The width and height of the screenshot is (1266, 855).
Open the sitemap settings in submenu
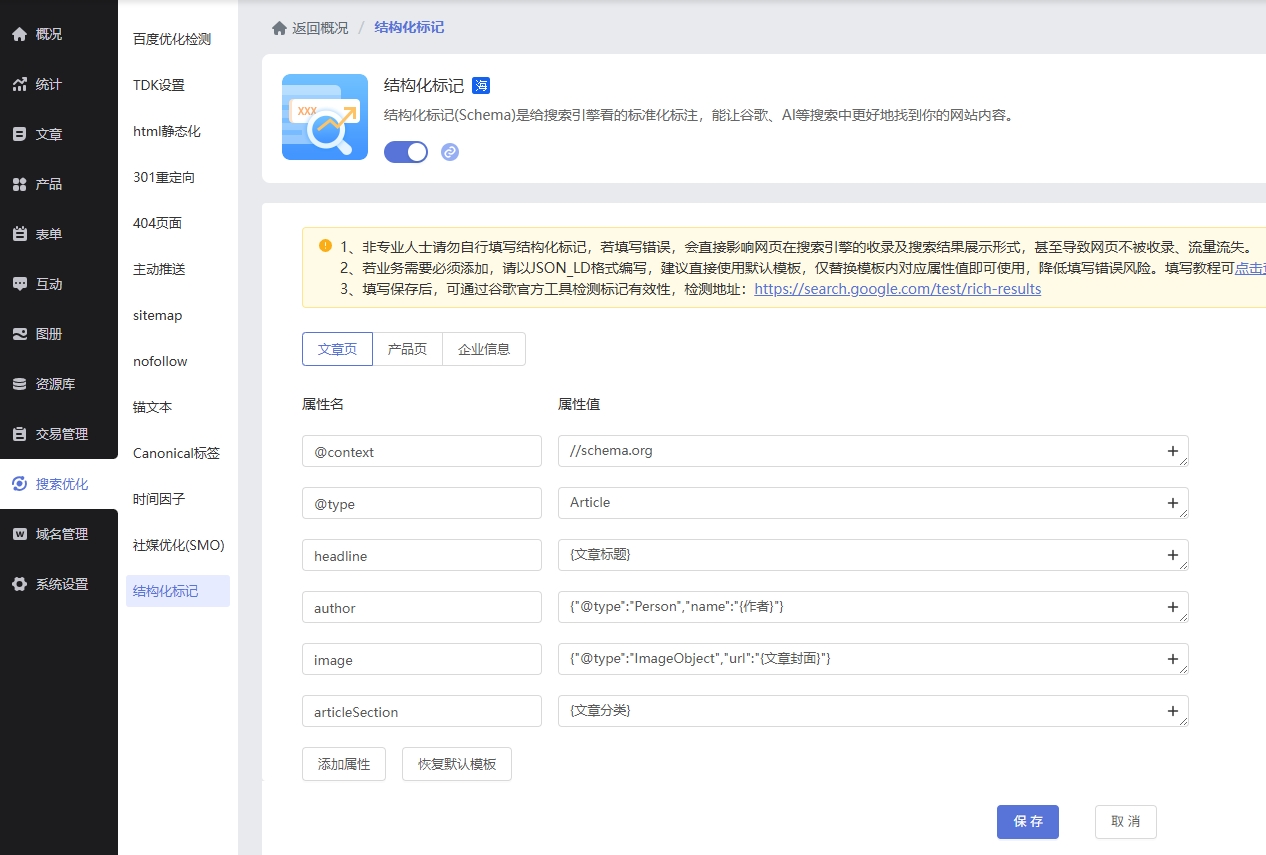click(x=158, y=315)
